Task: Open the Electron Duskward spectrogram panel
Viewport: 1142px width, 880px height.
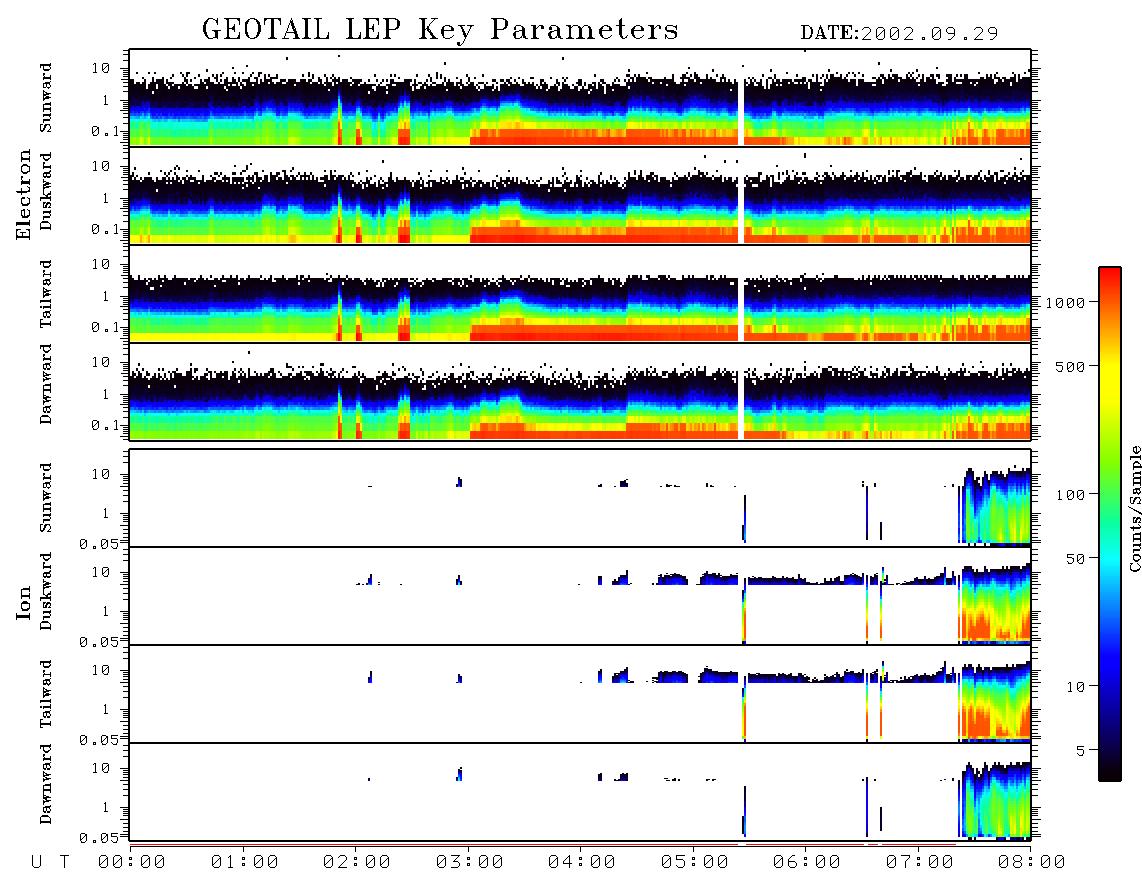Action: click(580, 195)
